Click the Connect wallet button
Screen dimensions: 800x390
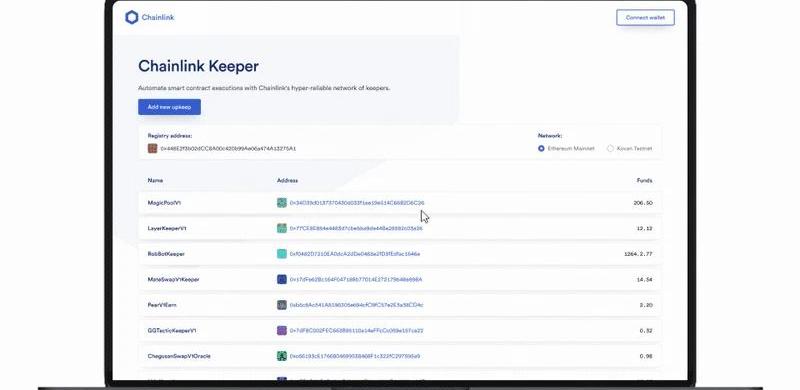coord(645,17)
